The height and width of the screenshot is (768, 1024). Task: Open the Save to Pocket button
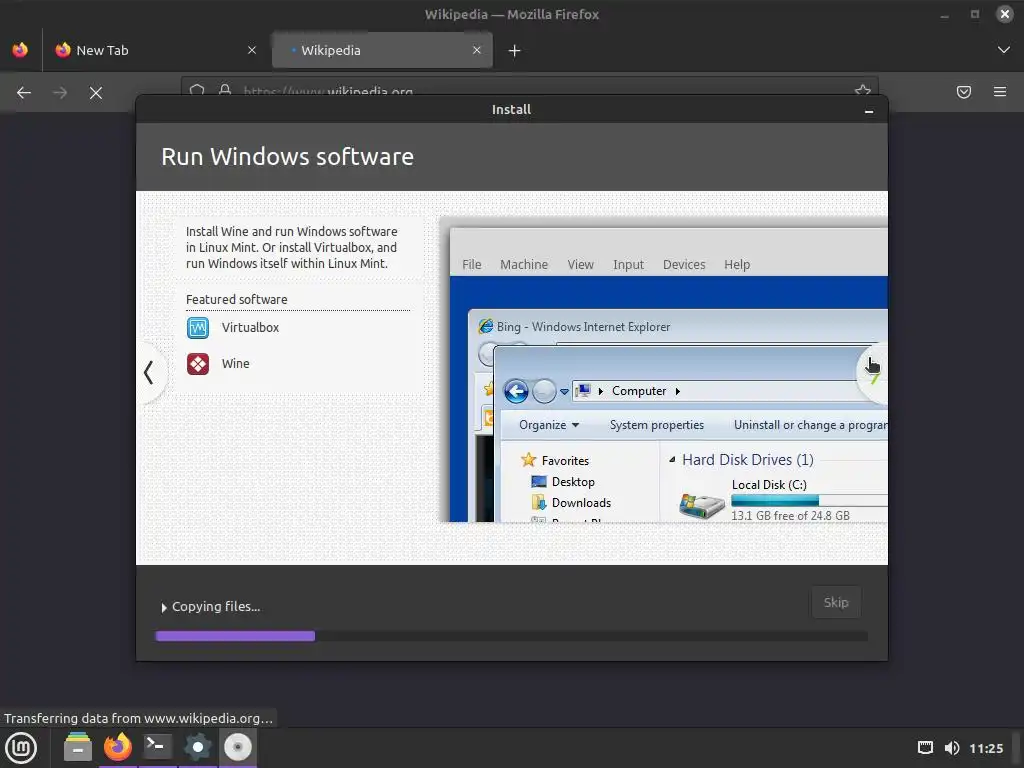point(964,92)
